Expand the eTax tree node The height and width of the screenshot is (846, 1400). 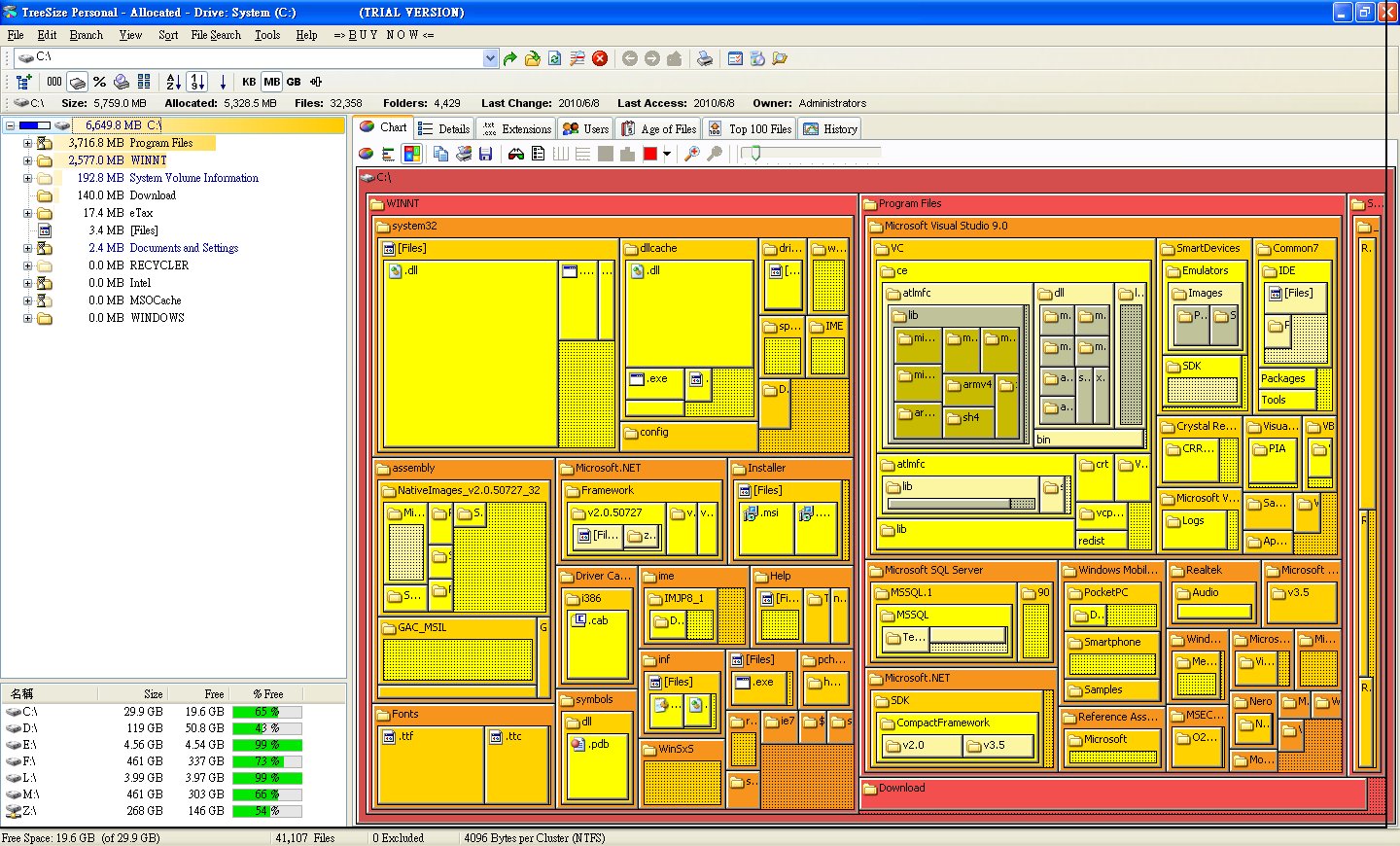pyautogui.click(x=27, y=213)
